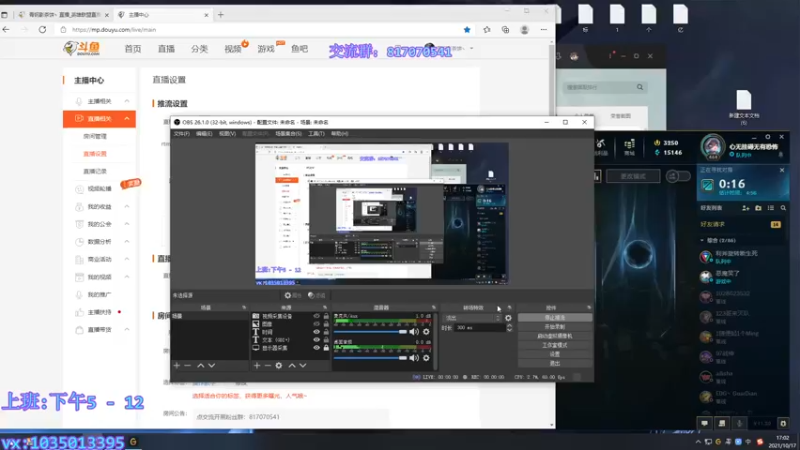Move the selected source up
Viewport: 800px width, 450px height.
(x=292, y=365)
